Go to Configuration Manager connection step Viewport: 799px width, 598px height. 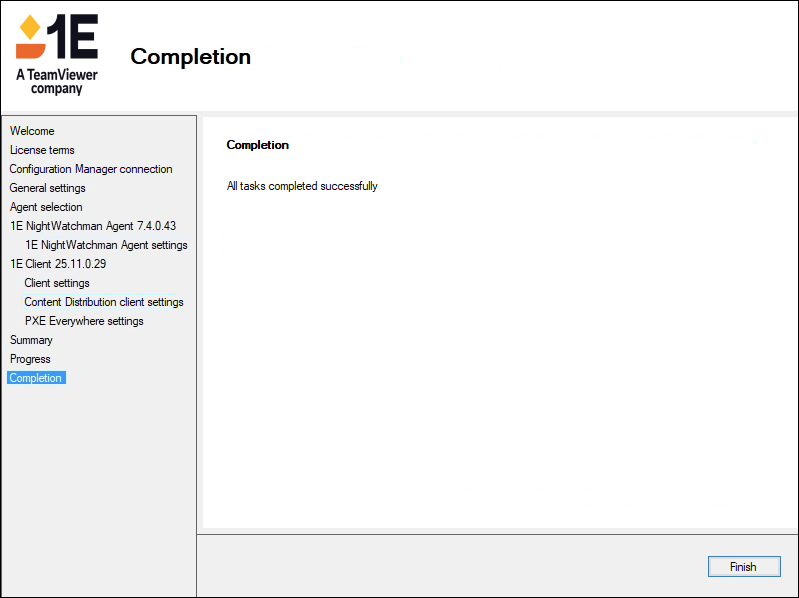pos(91,169)
